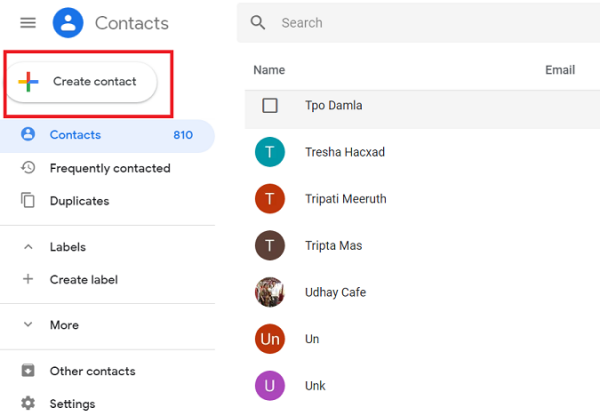Click the search magnifier icon
This screenshot has width=600, height=416.
(258, 22)
